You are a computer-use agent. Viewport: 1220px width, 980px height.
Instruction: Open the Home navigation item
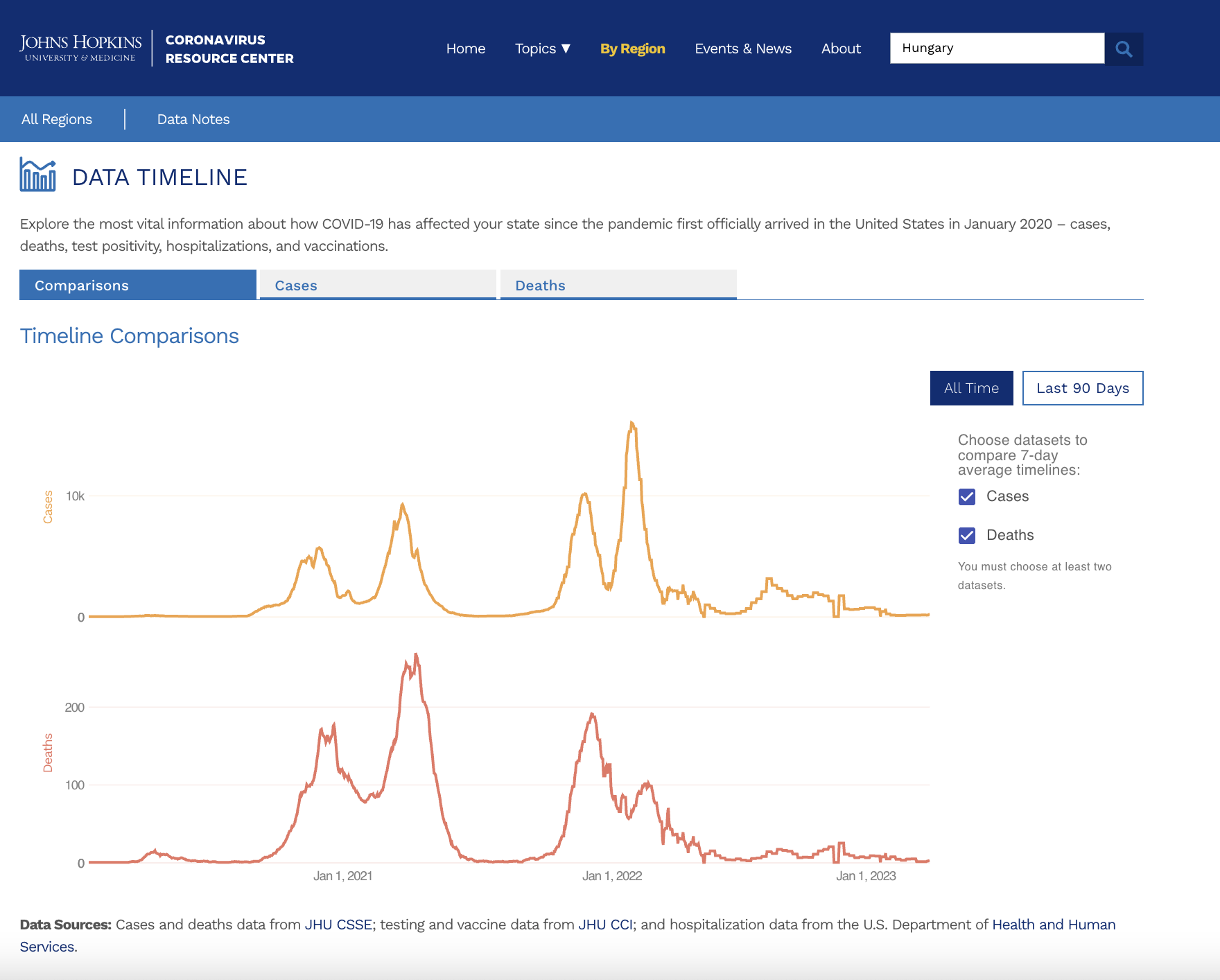pos(465,49)
